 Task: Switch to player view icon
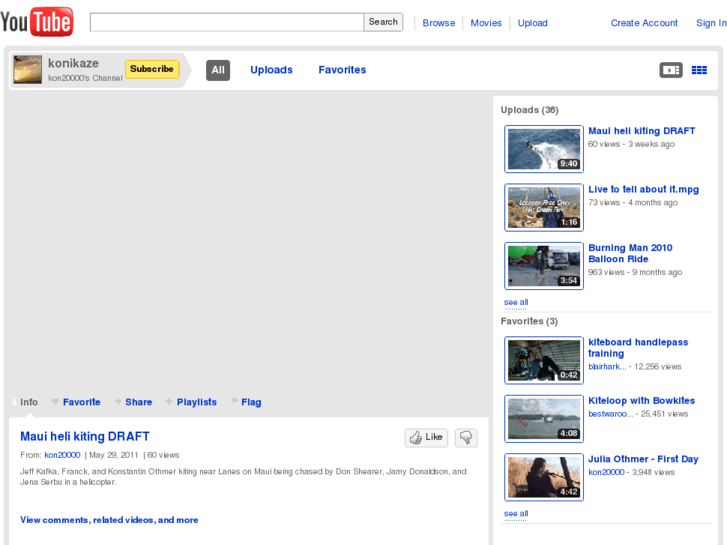pos(670,70)
